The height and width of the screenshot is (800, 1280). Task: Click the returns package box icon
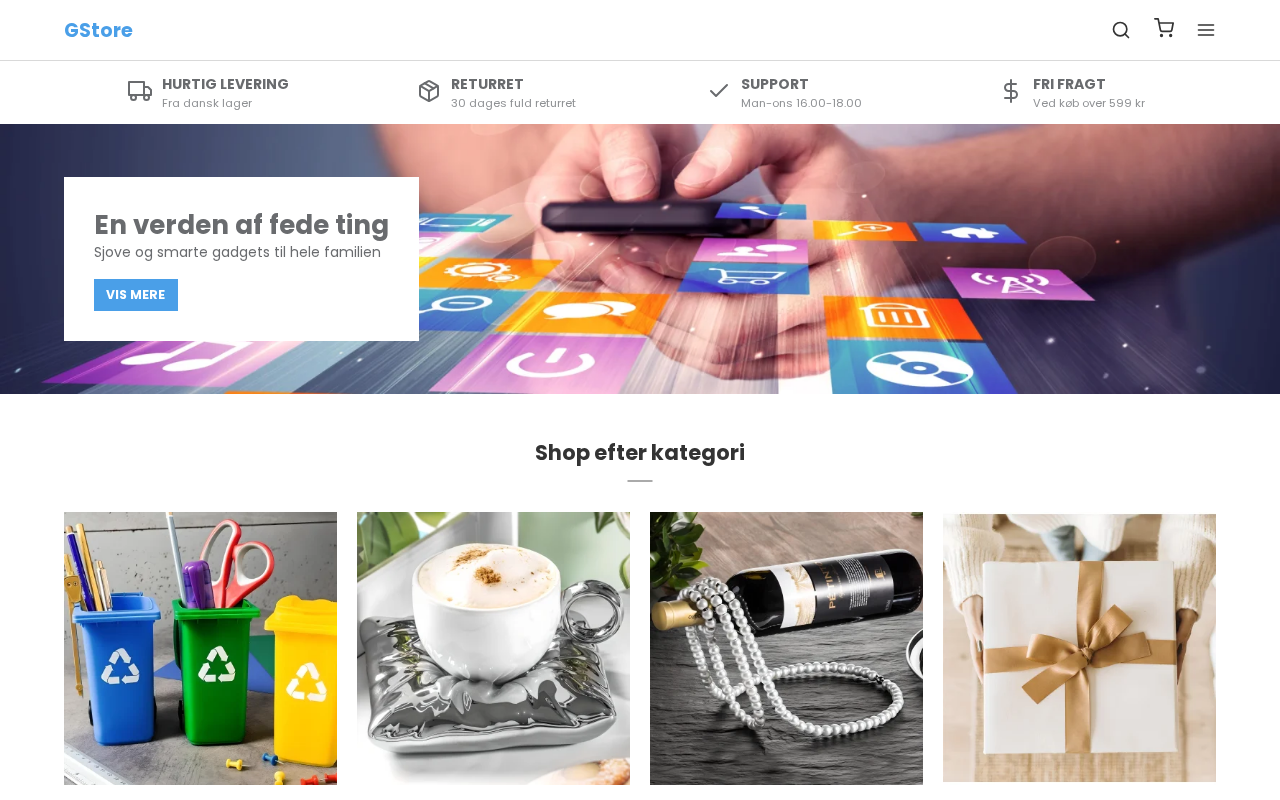pos(429,91)
